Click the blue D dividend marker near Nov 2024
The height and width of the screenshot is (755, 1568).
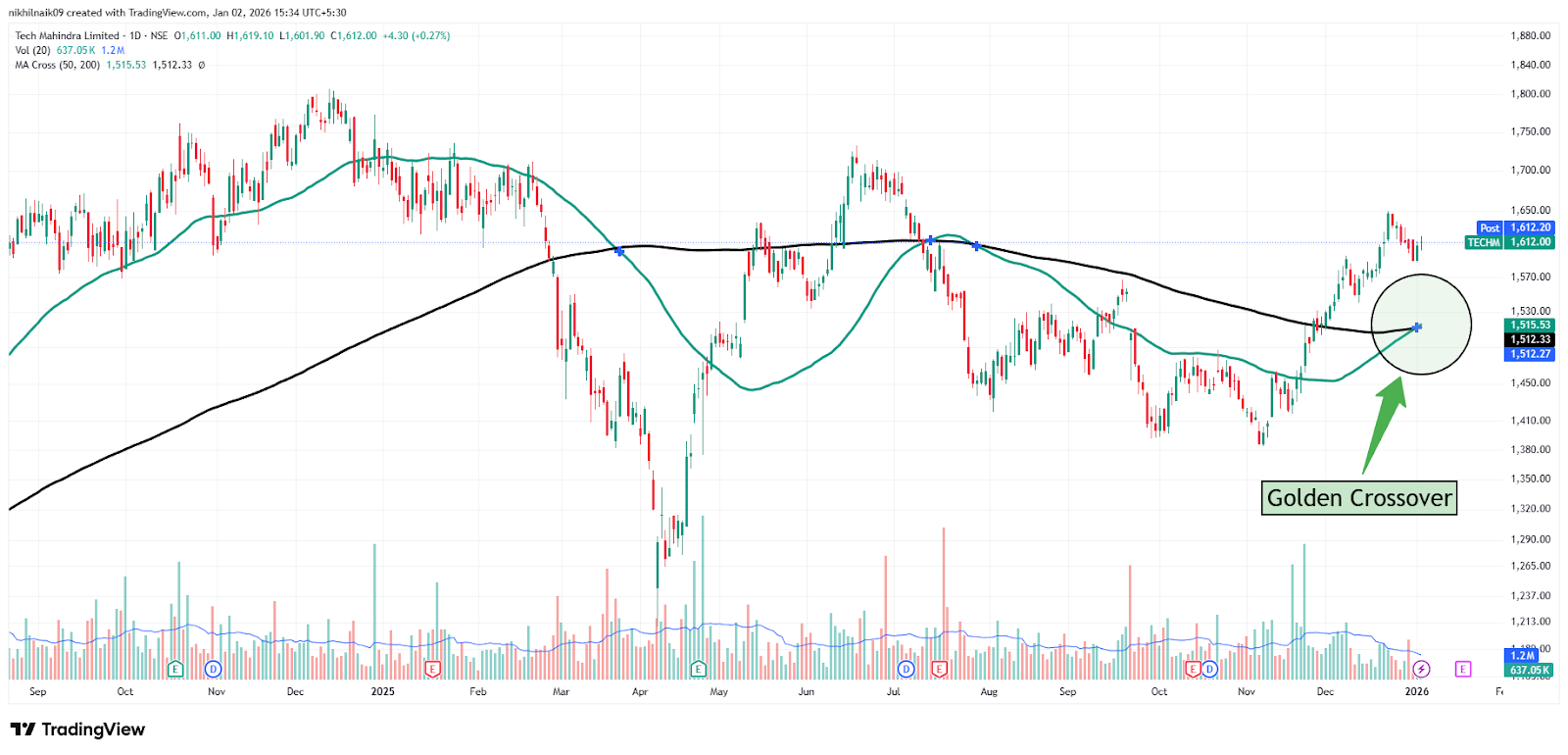click(x=213, y=669)
